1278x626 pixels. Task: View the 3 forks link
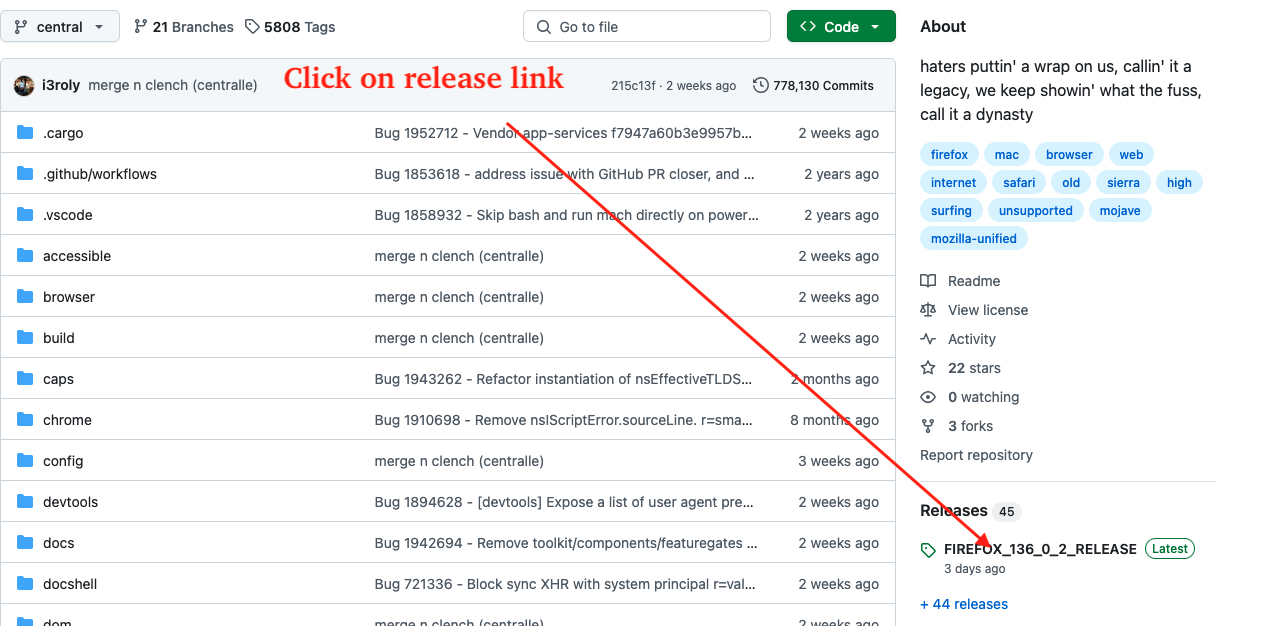[970, 426]
